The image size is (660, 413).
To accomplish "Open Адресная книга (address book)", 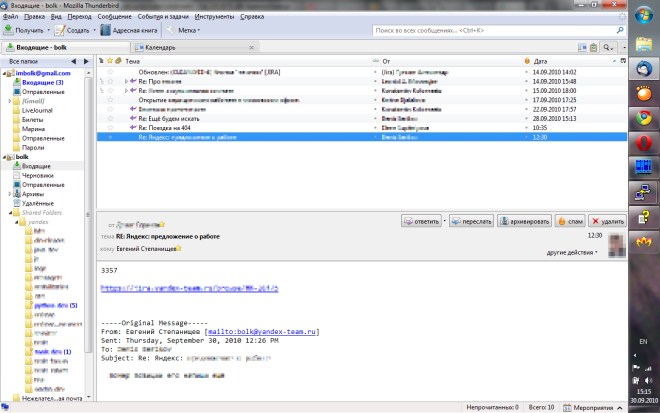I will (129, 30).
